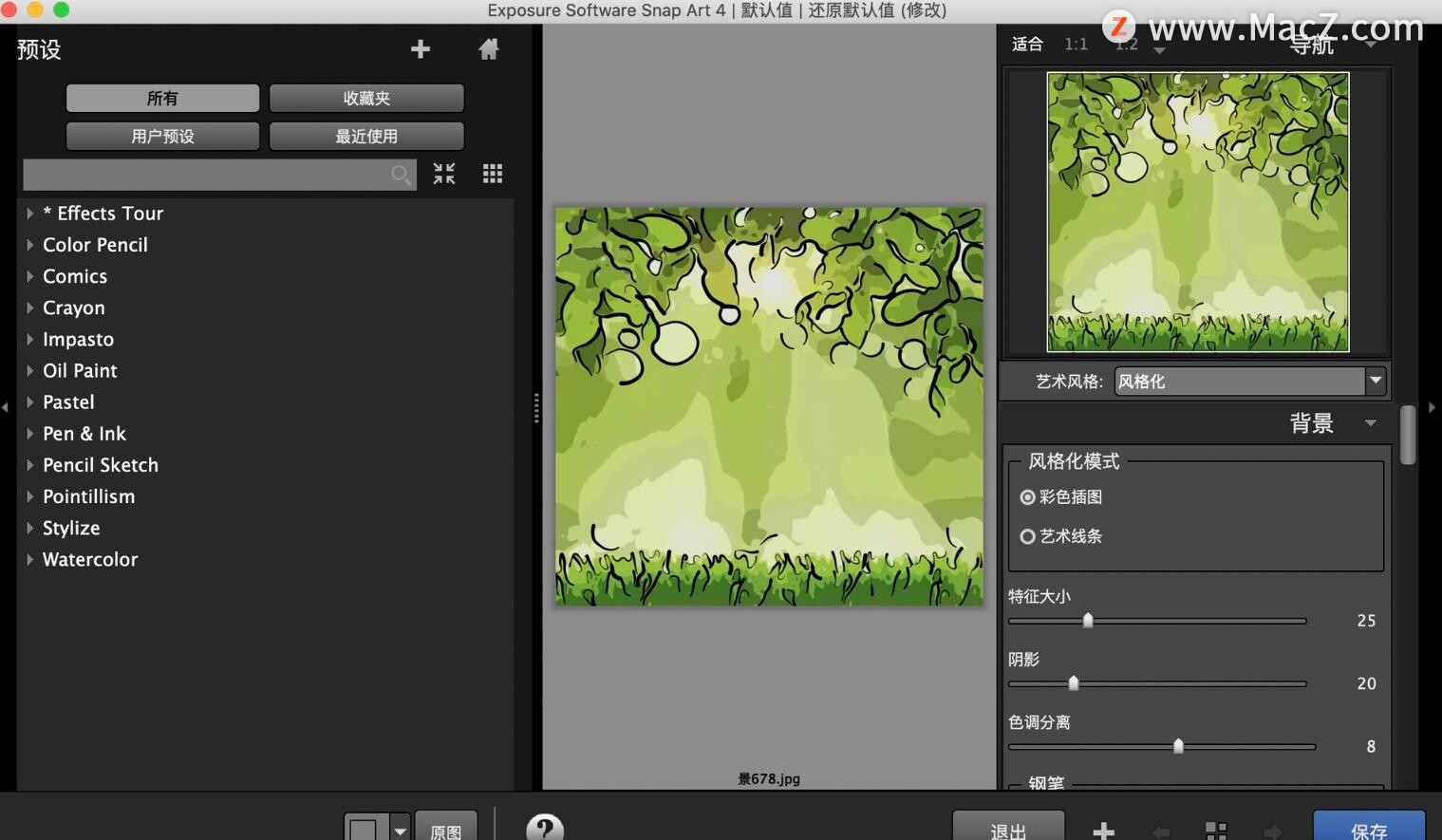Expand the Pastel preset category
The image size is (1442, 840).
tap(30, 401)
